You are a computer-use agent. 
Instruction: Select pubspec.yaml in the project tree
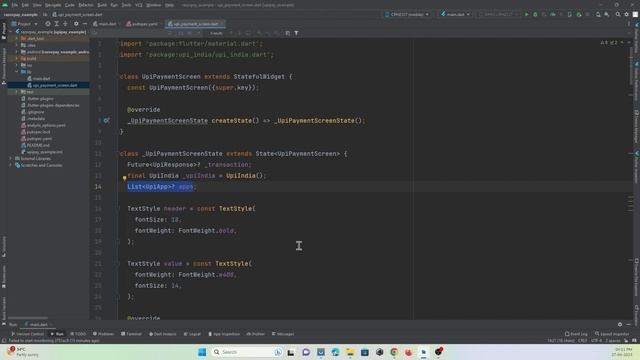[37, 138]
